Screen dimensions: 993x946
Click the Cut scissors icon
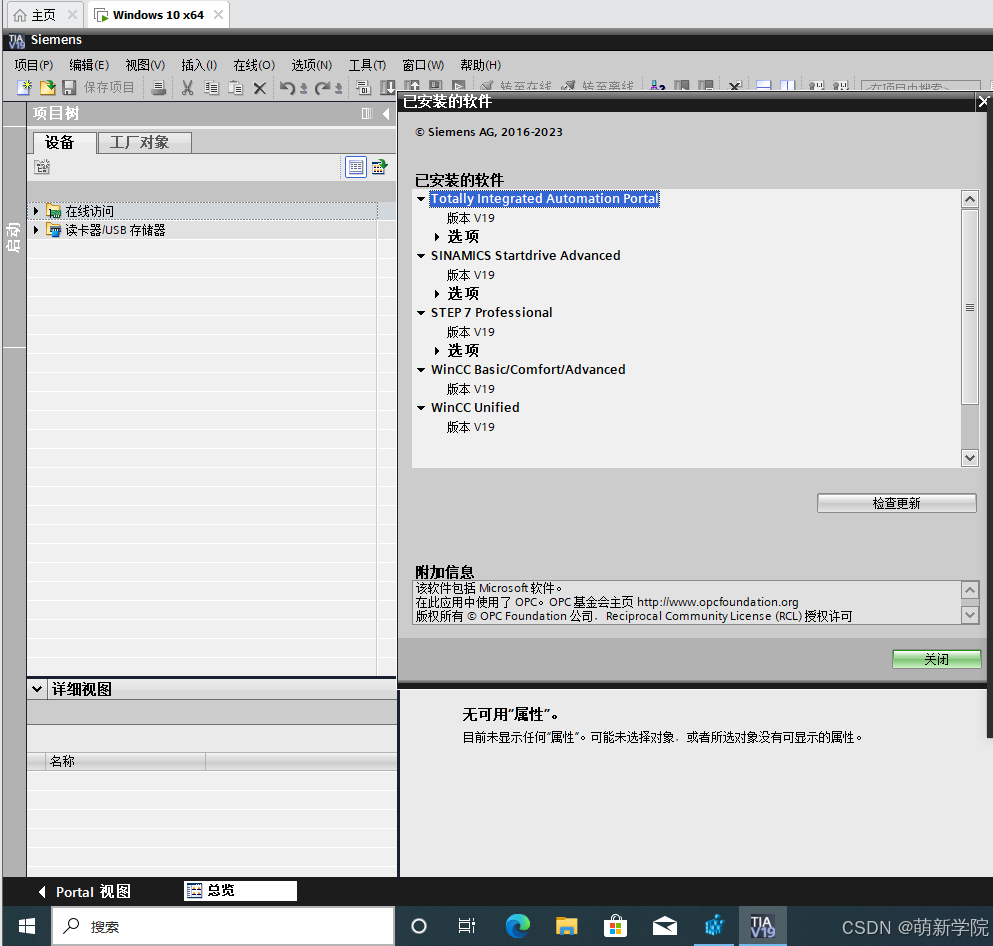pos(187,87)
